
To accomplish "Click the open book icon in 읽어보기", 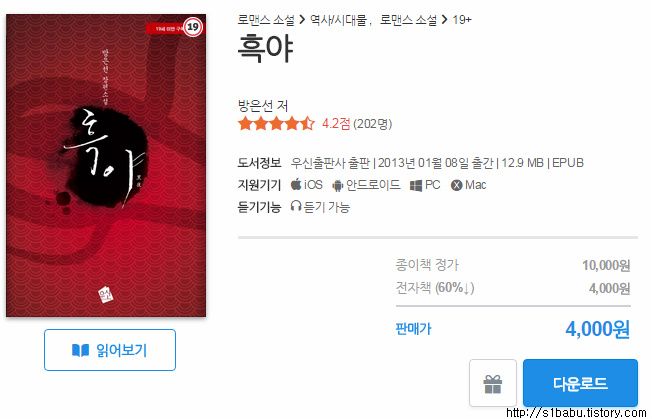I will [x=80, y=350].
